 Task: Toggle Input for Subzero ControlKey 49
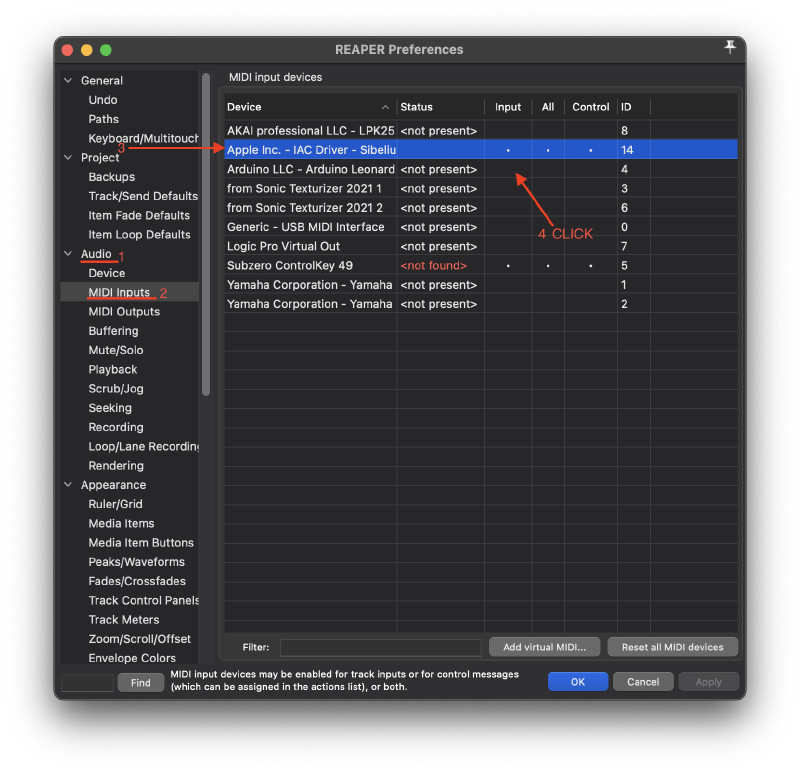(508, 265)
